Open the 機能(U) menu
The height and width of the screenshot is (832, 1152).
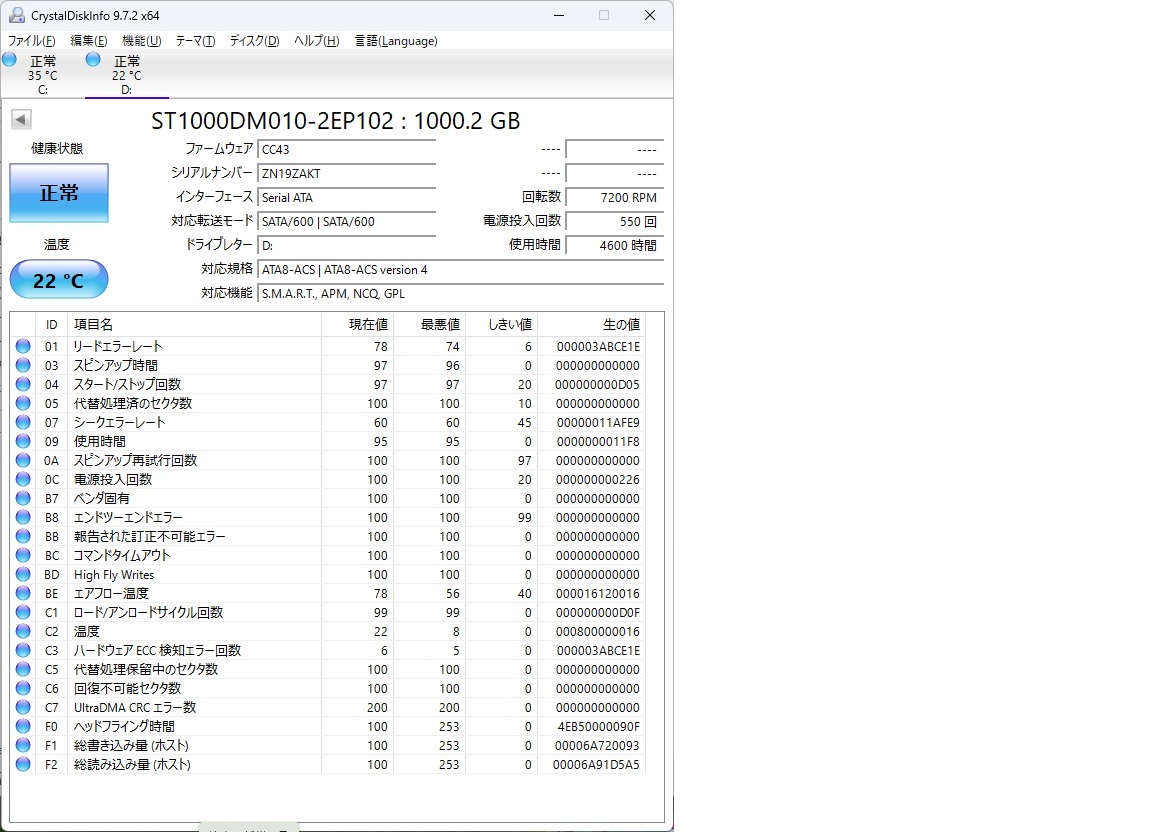[x=141, y=40]
